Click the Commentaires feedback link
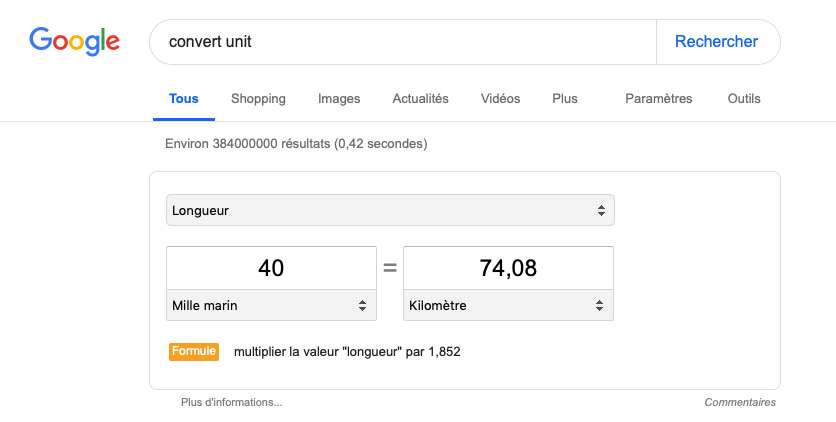Image resolution: width=836 pixels, height=422 pixels. tap(739, 403)
